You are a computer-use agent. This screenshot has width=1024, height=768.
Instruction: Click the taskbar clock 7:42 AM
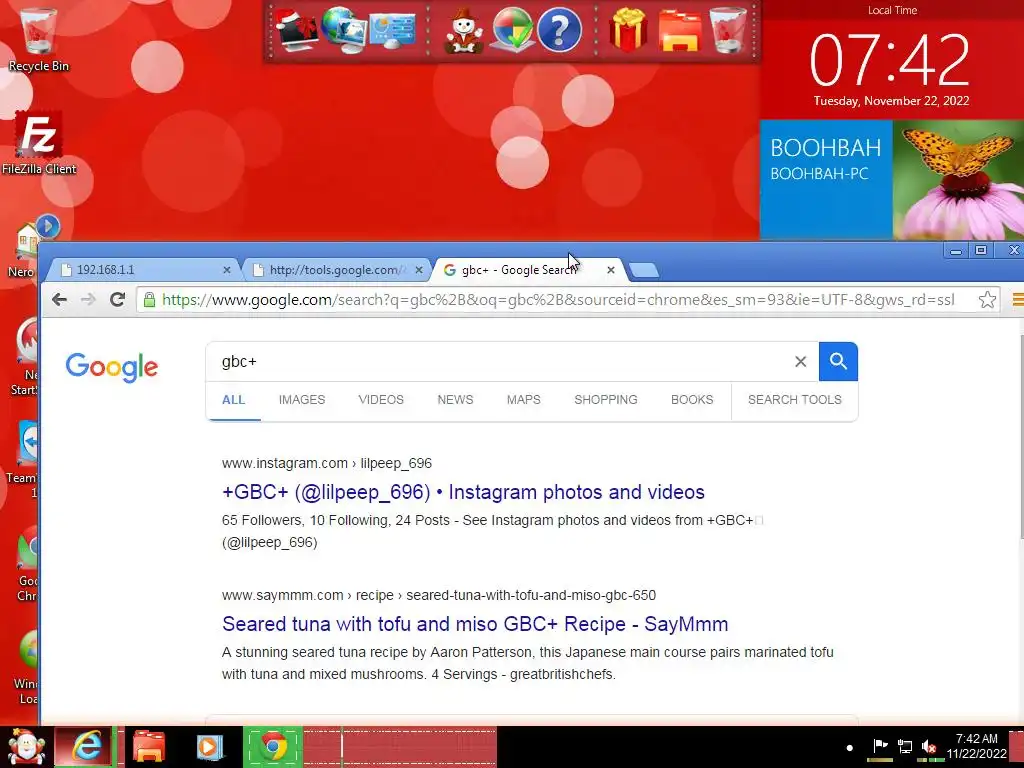coord(976,746)
